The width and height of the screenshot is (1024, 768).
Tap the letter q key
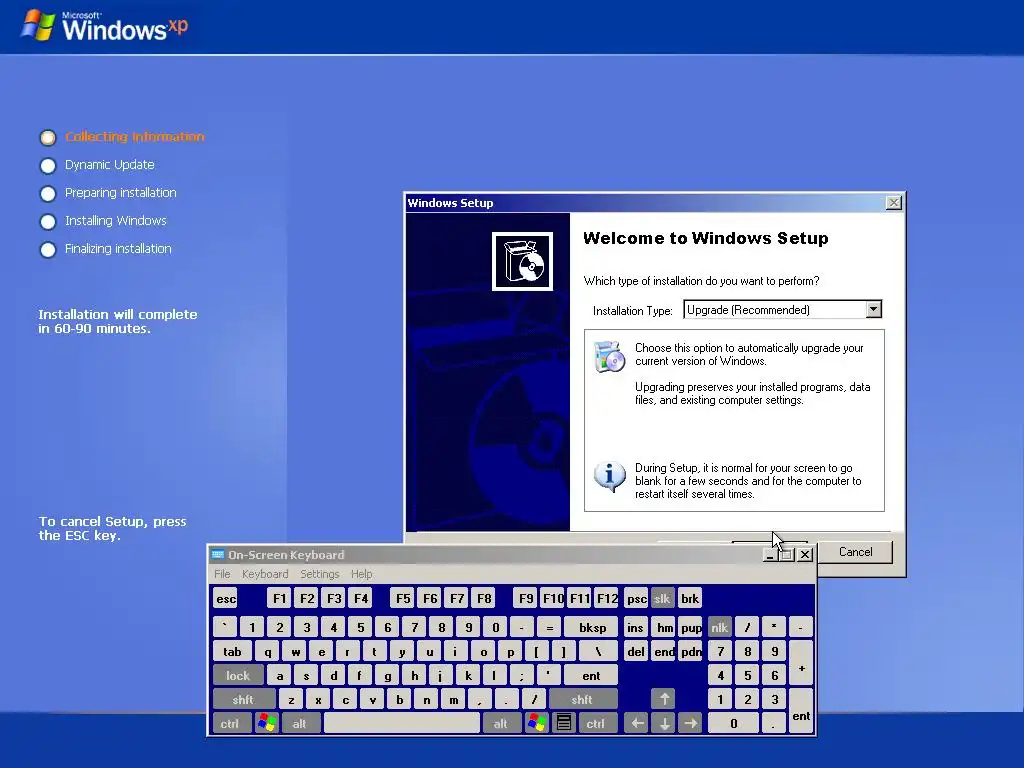click(x=268, y=652)
